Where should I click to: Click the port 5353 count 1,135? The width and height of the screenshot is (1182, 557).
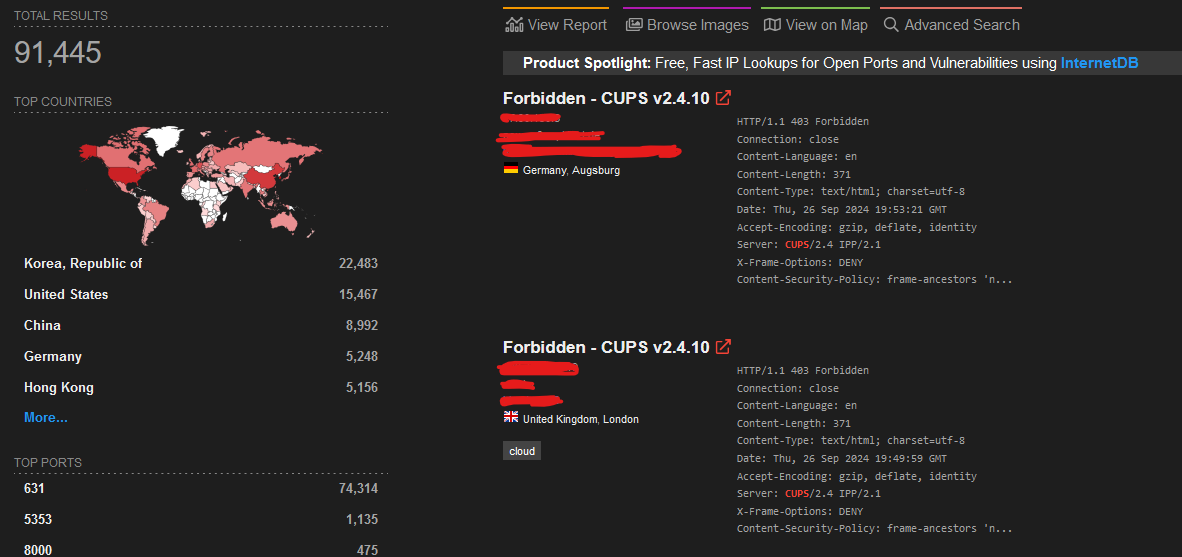pyautogui.click(x=362, y=519)
